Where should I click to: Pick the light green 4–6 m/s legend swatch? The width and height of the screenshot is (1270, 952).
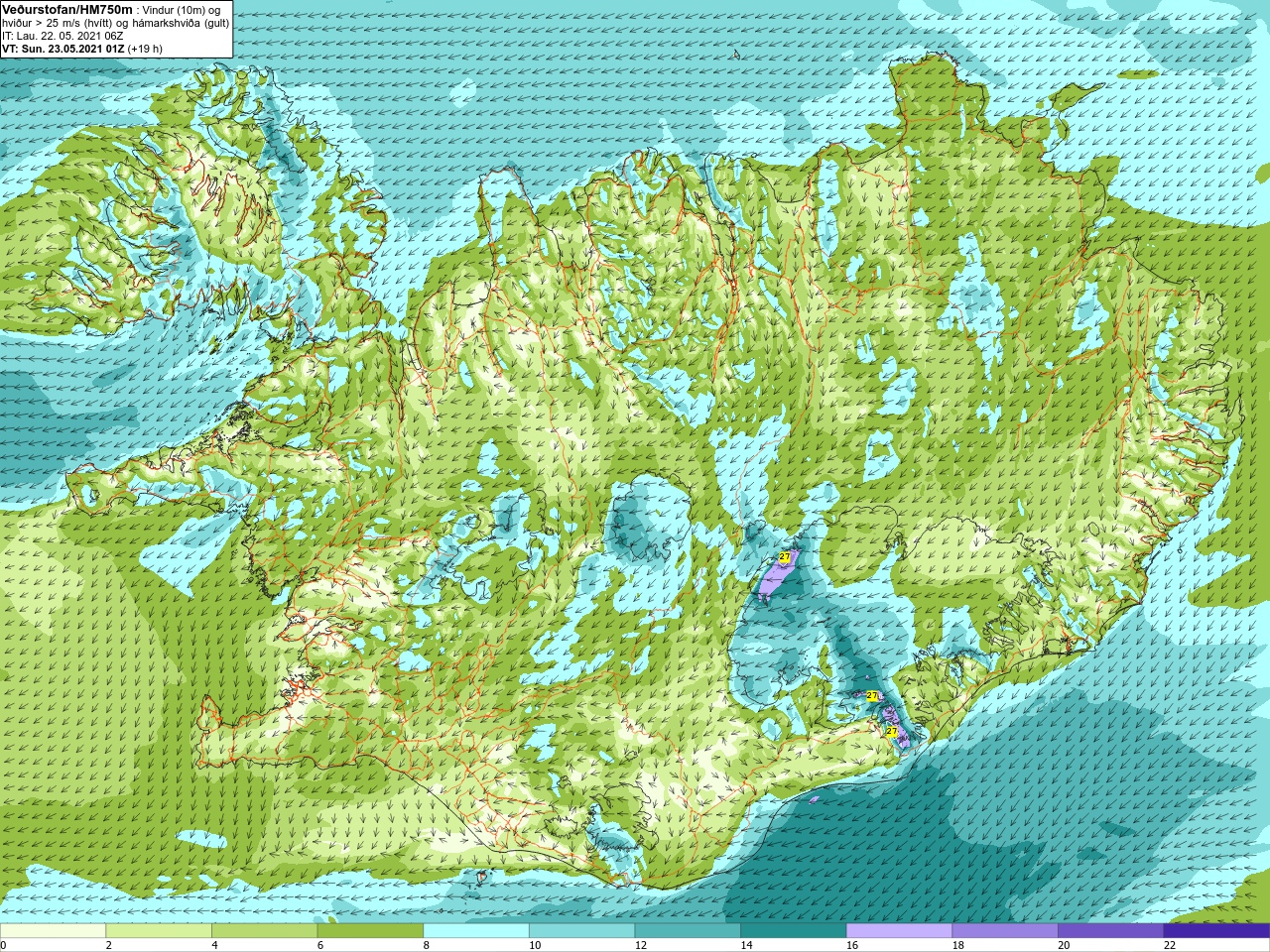[x=264, y=930]
